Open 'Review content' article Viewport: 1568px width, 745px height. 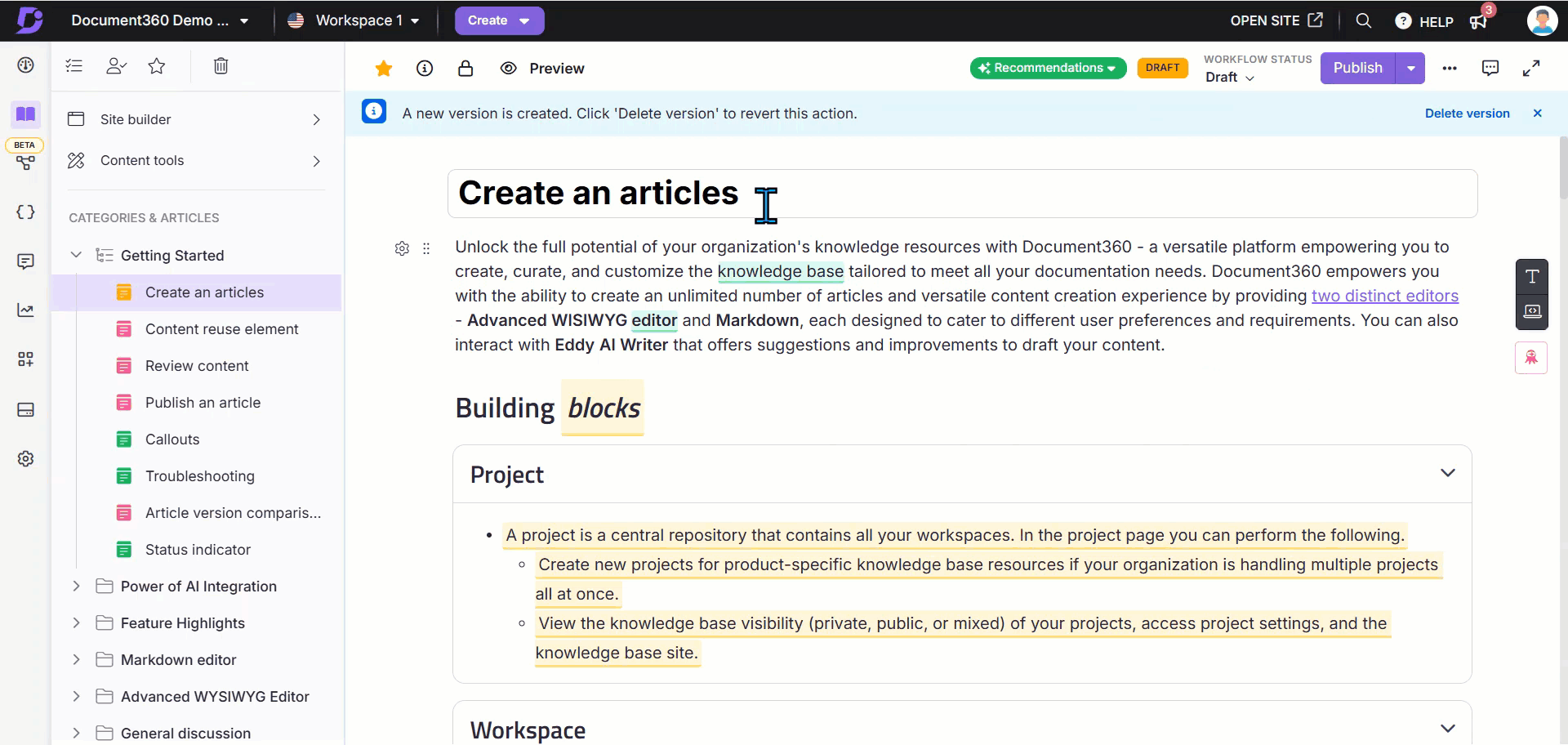pyautogui.click(x=196, y=366)
